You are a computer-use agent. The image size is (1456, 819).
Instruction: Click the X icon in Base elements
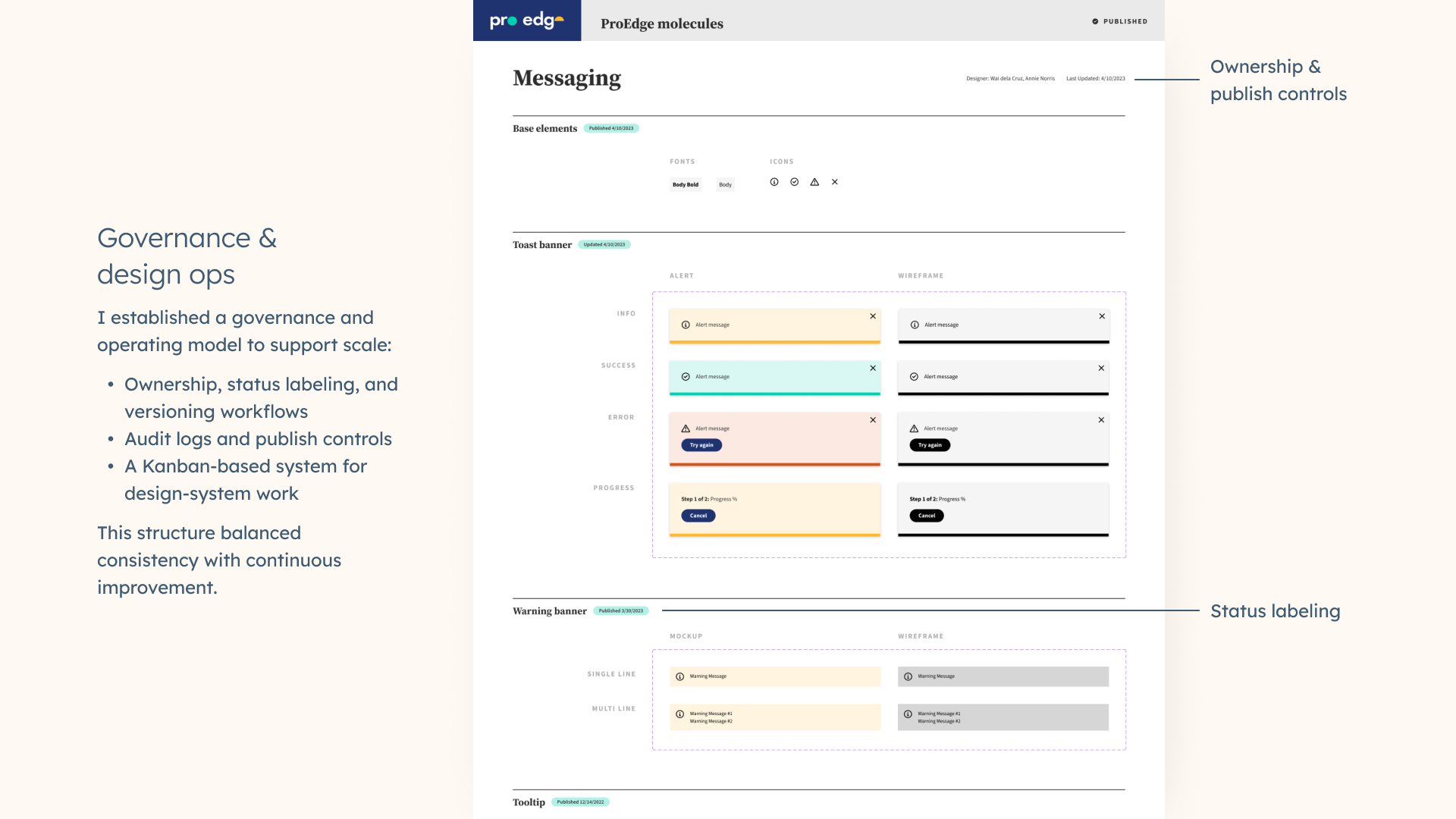tap(834, 182)
